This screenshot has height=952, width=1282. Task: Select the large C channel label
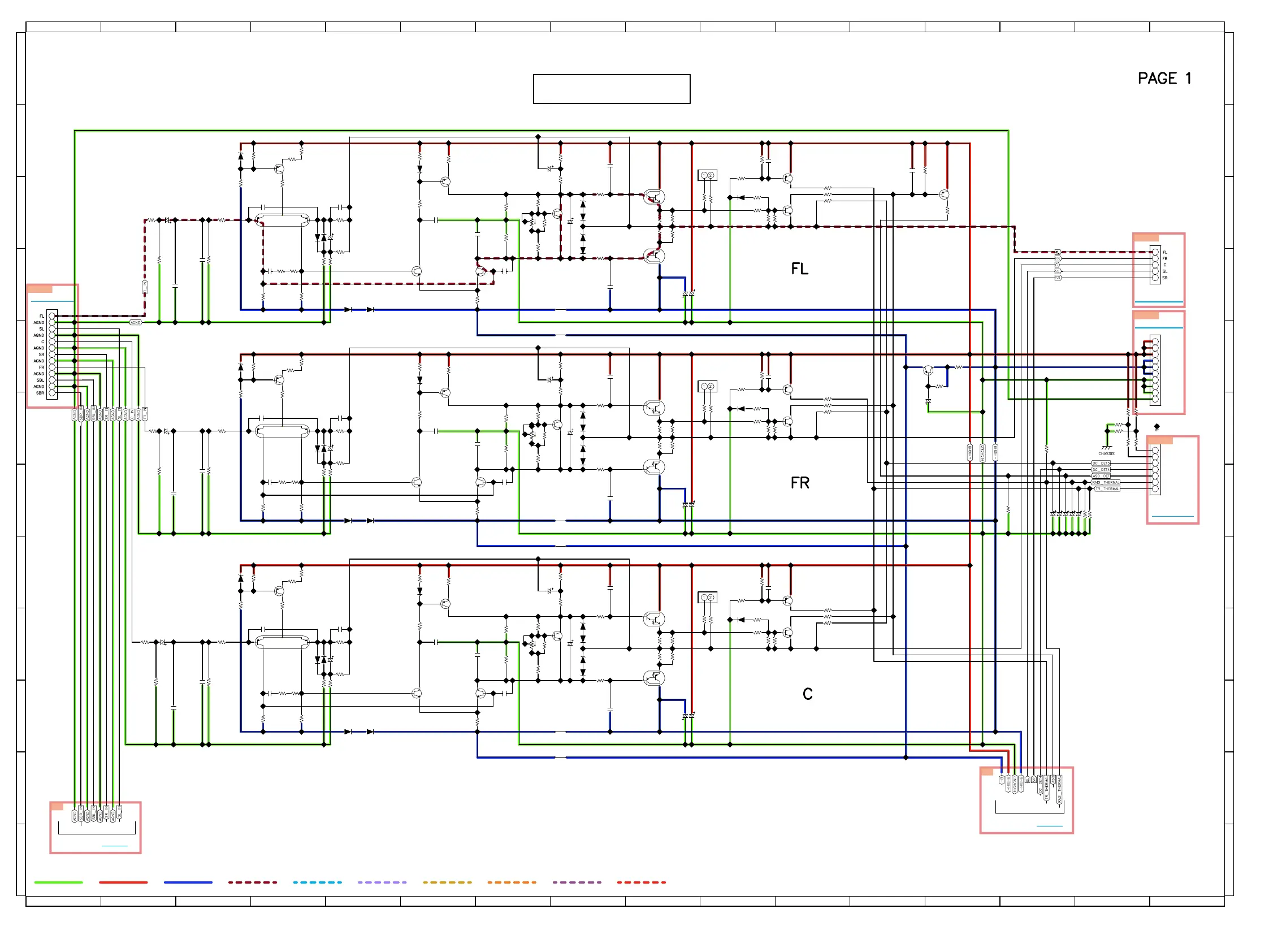click(x=808, y=694)
